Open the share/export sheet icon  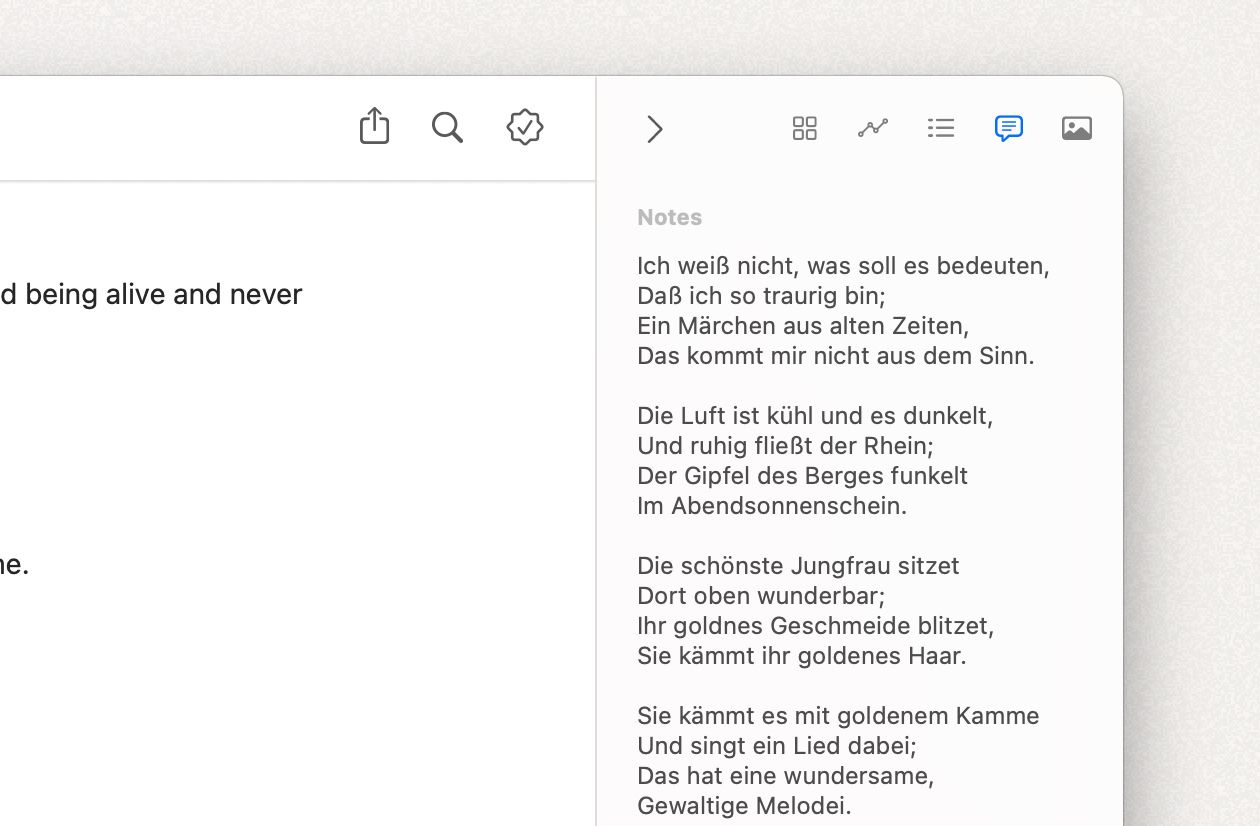point(374,126)
